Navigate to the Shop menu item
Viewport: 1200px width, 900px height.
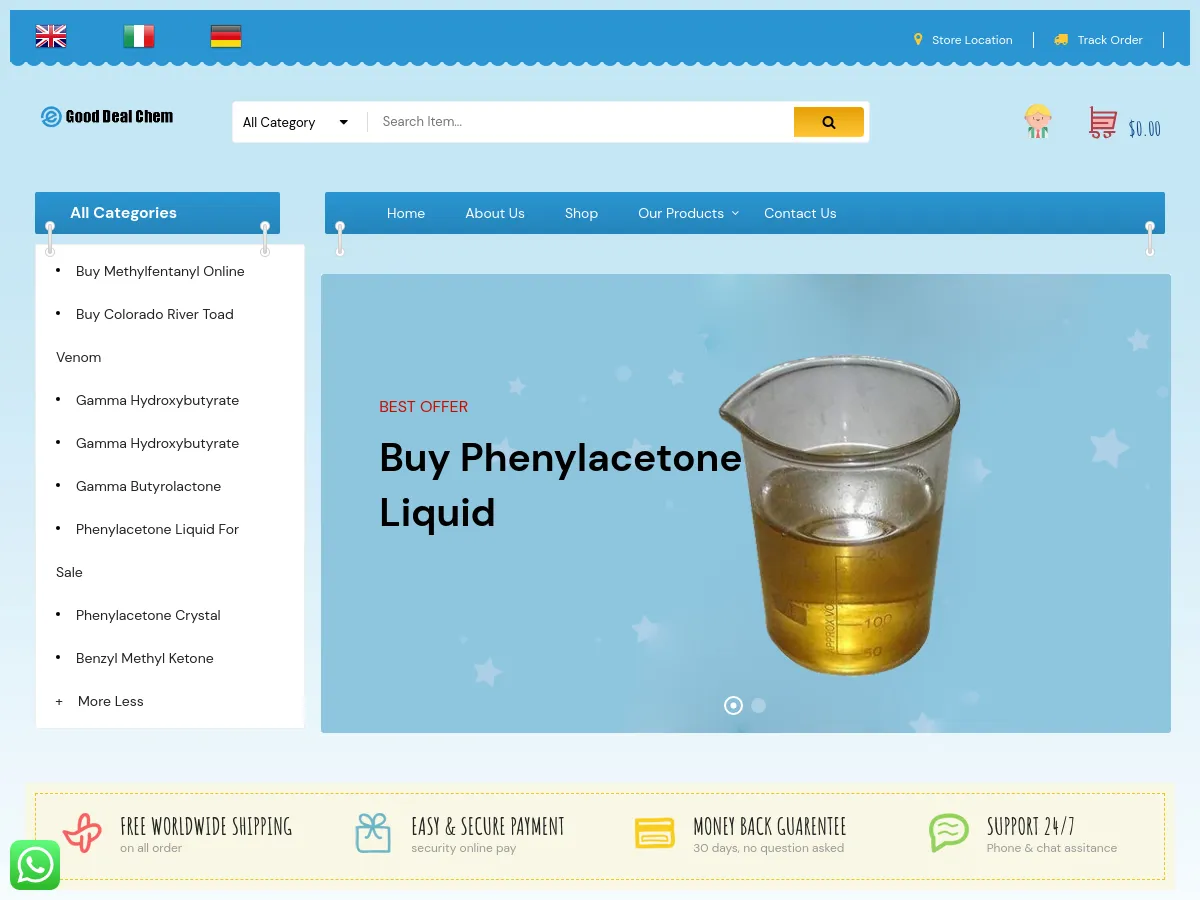tap(581, 213)
